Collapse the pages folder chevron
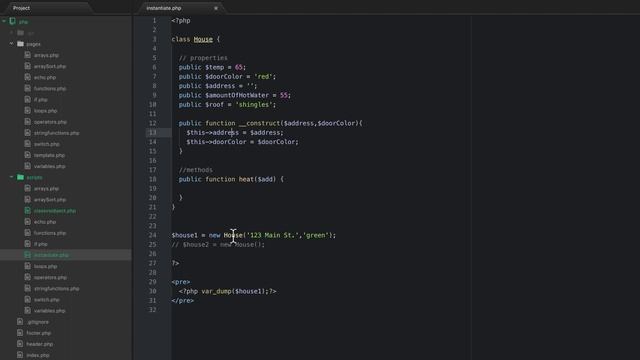 pyautogui.click(x=11, y=44)
